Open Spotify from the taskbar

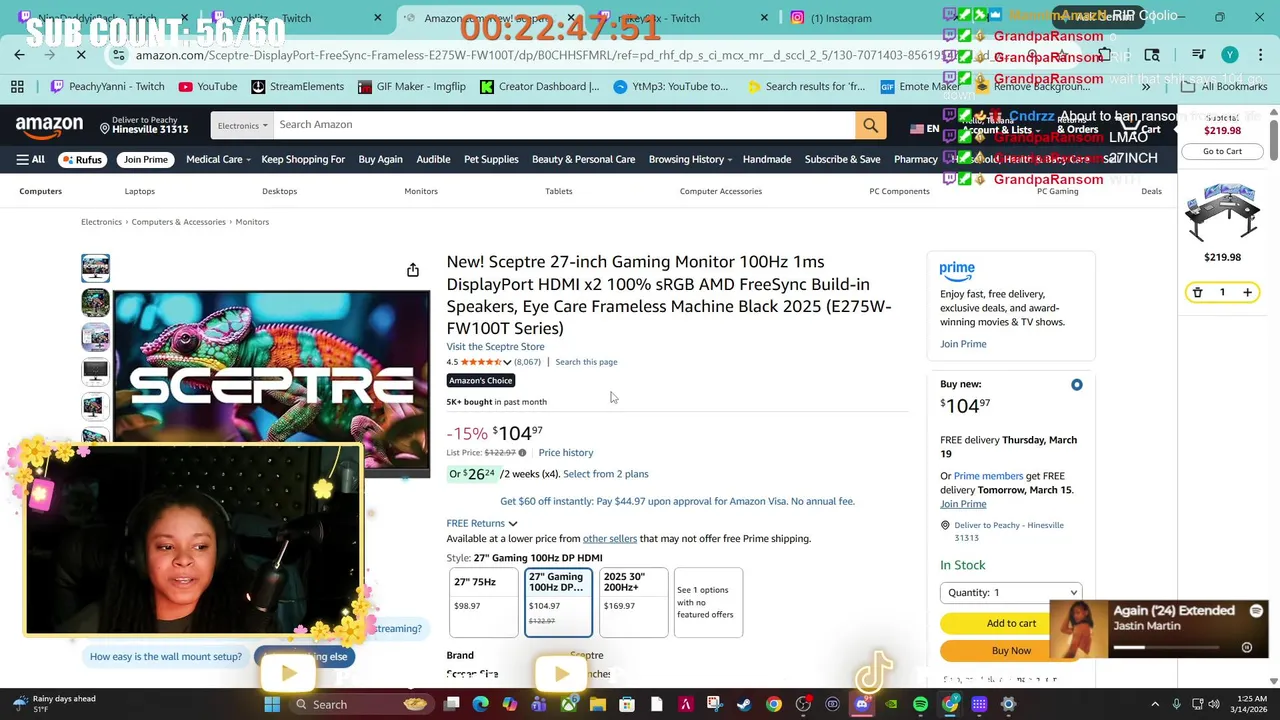[x=920, y=704]
